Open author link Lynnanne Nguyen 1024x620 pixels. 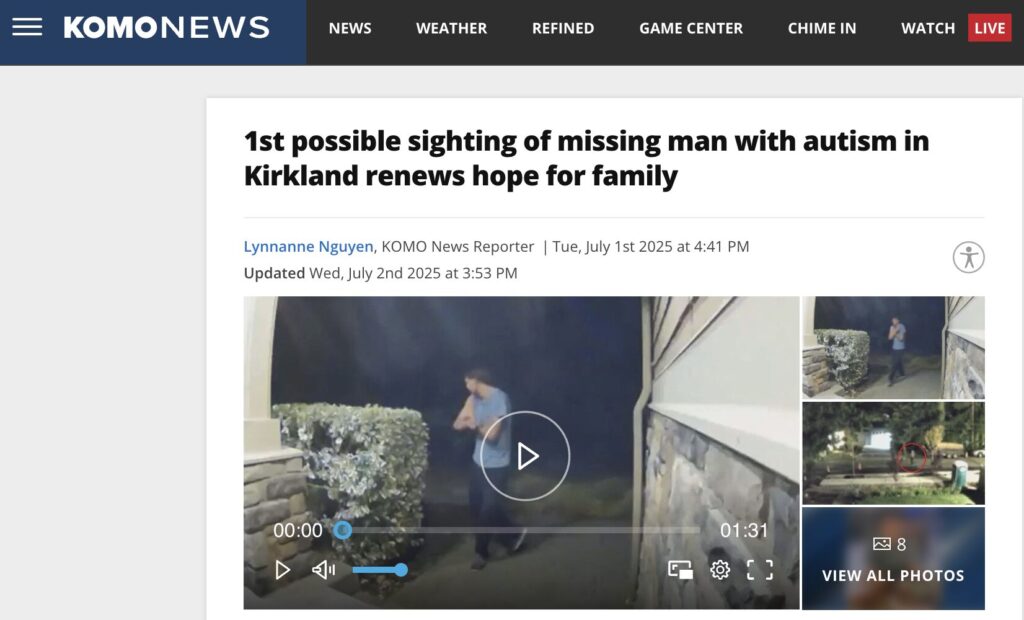click(308, 246)
